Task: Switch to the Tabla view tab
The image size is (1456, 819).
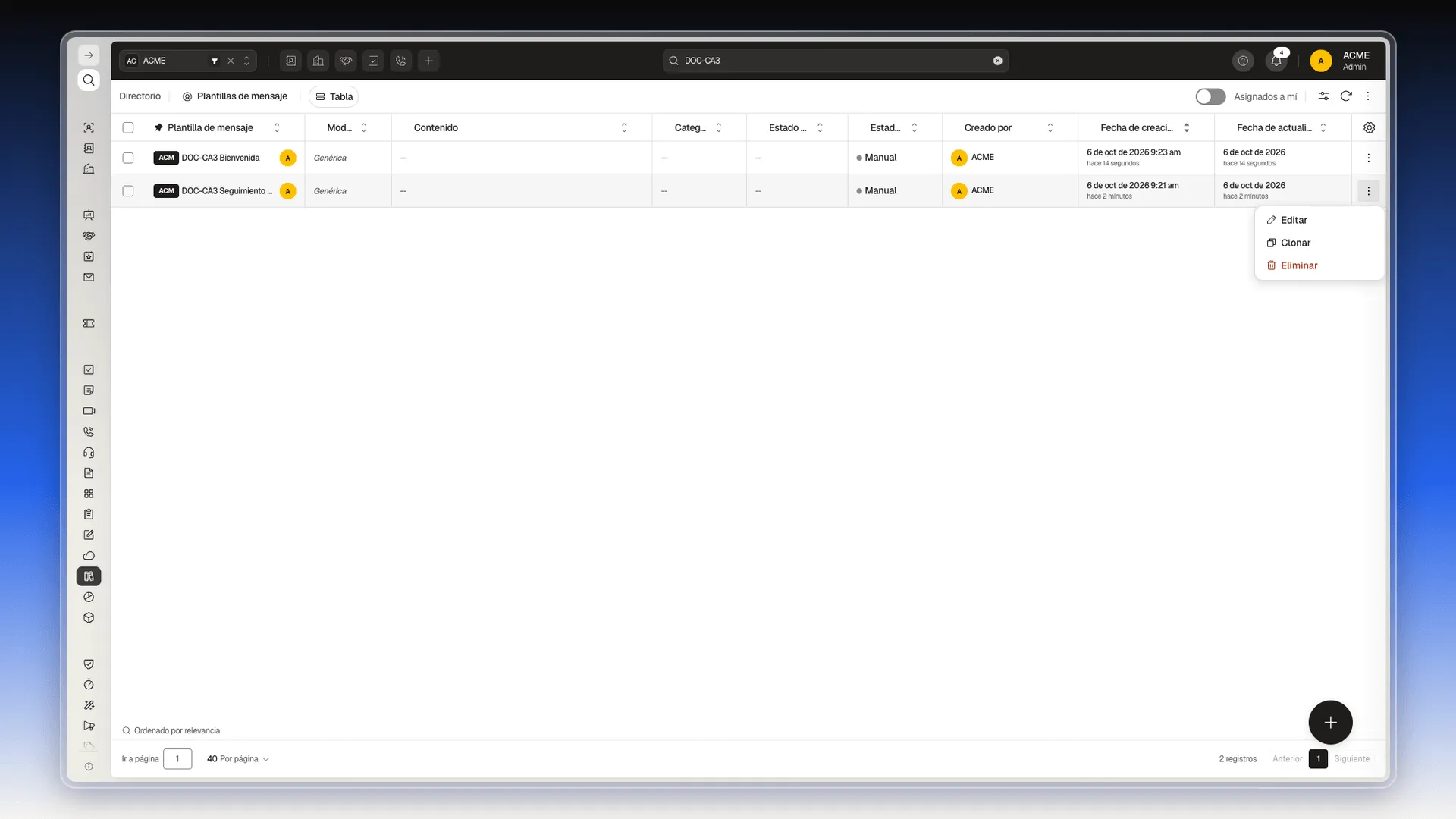Action: (334, 96)
